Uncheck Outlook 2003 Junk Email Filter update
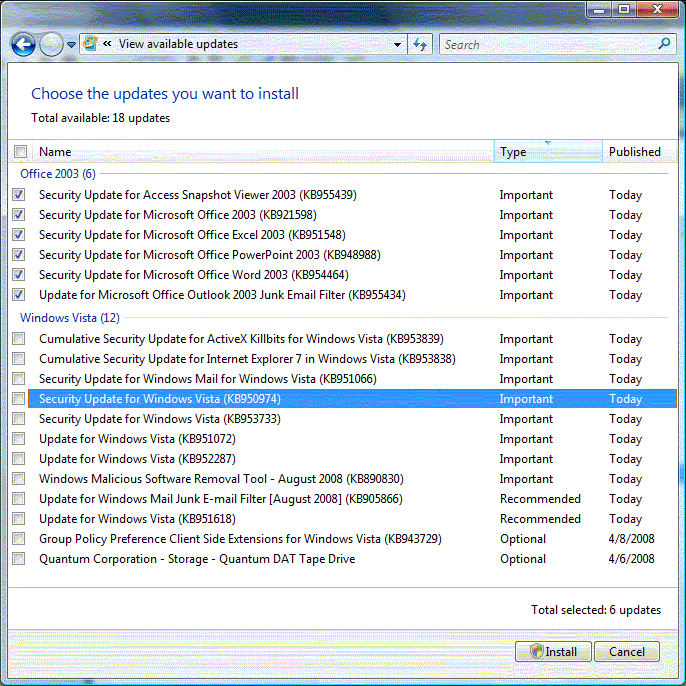 coord(19,295)
